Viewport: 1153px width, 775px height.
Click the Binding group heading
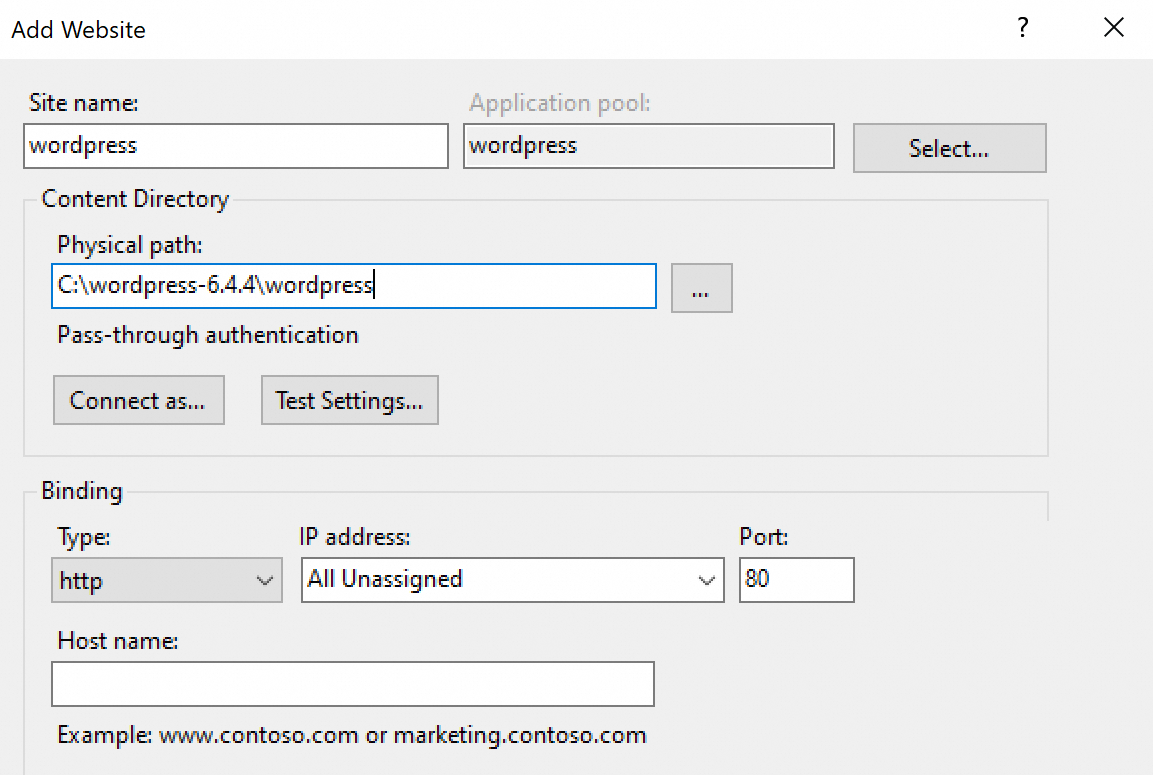pyautogui.click(x=82, y=491)
